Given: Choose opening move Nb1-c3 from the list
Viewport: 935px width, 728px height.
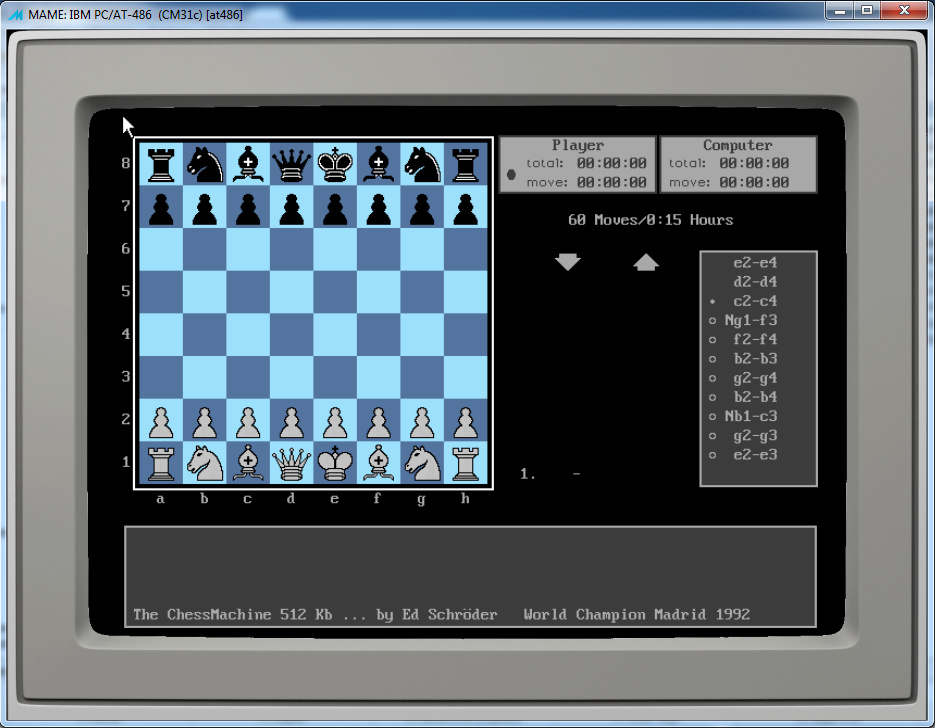Looking at the screenshot, I should tap(751, 416).
